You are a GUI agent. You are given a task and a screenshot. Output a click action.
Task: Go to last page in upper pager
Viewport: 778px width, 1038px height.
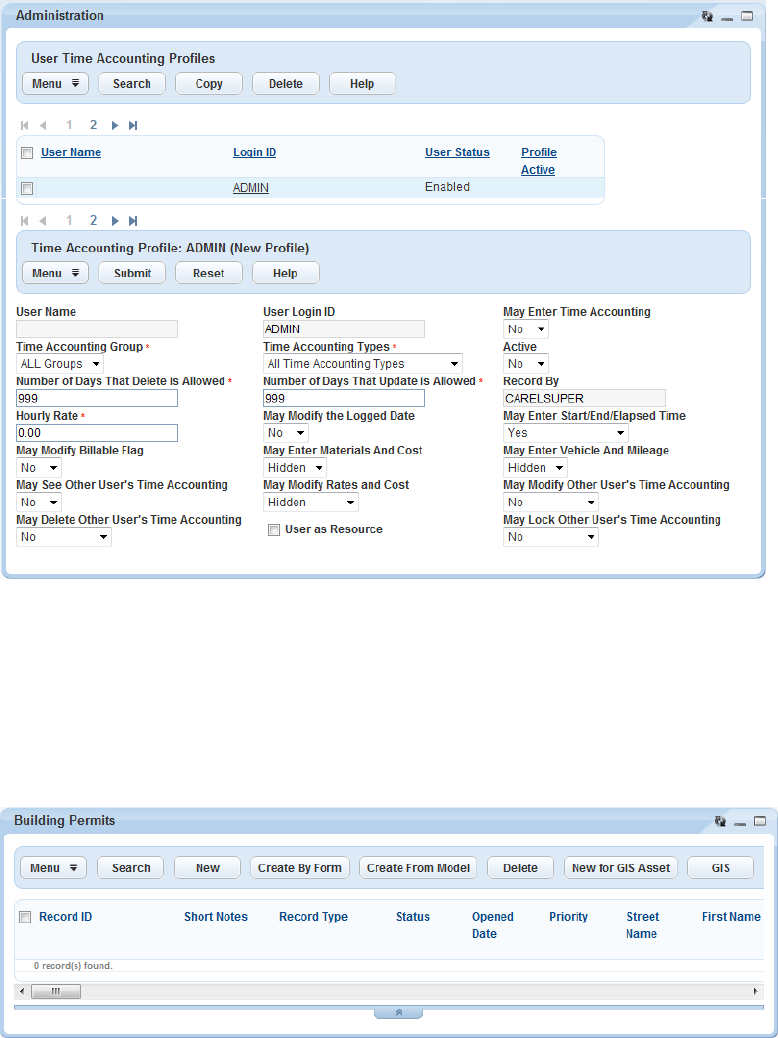[x=133, y=125]
